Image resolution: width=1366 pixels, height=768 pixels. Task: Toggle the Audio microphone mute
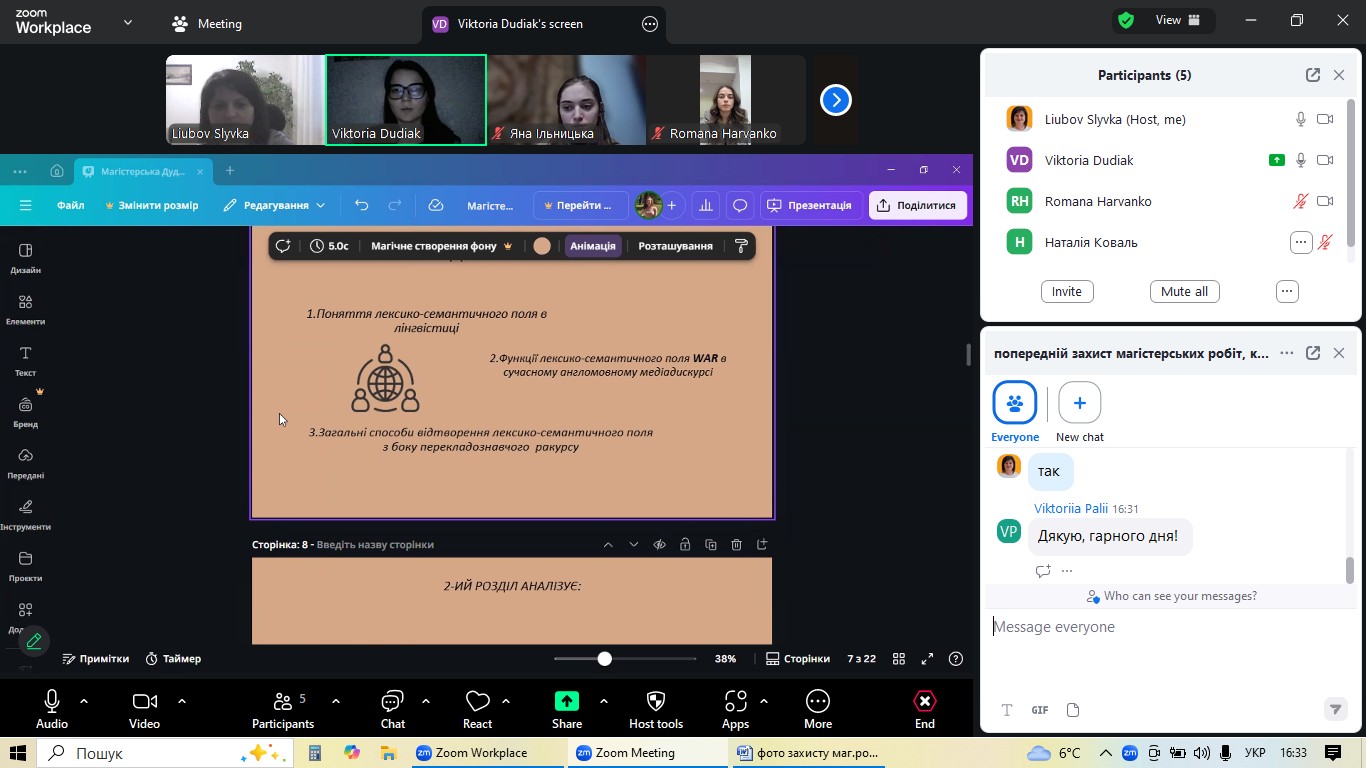click(x=52, y=702)
